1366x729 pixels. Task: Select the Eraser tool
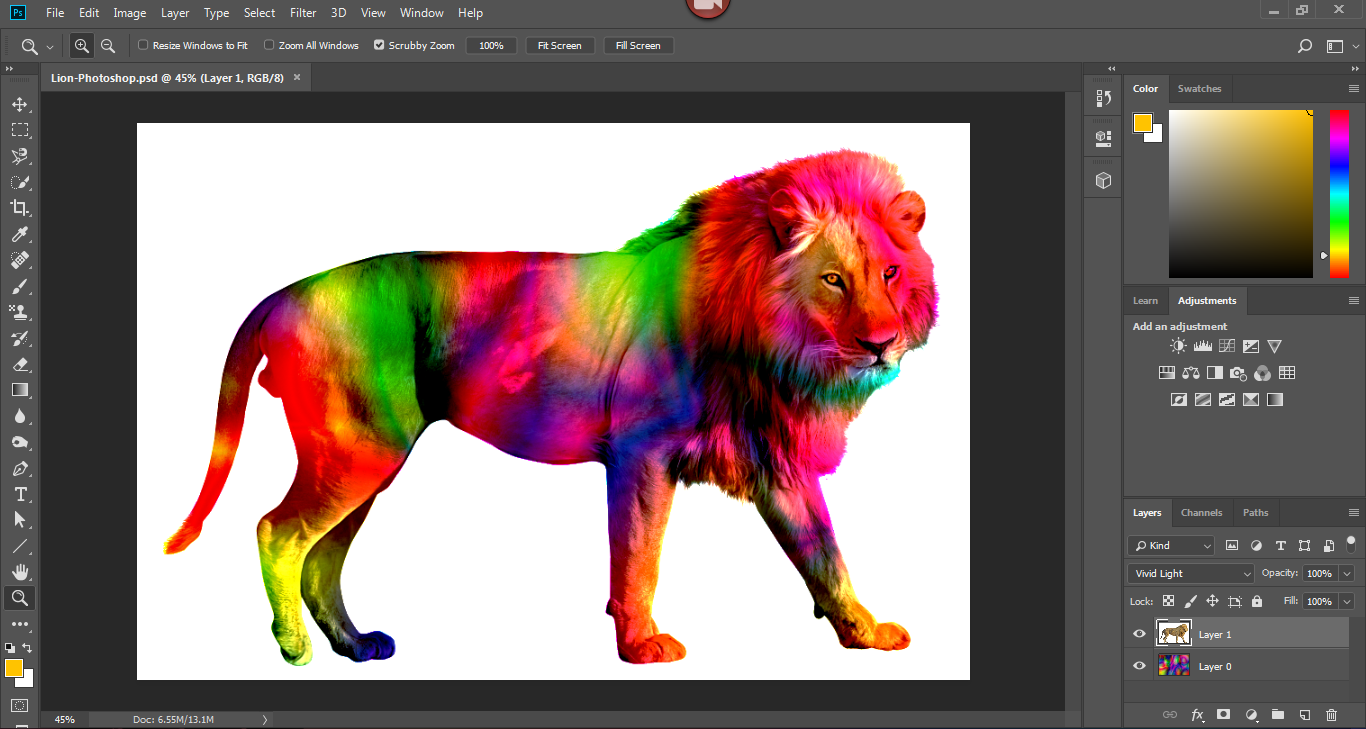pyautogui.click(x=19, y=364)
